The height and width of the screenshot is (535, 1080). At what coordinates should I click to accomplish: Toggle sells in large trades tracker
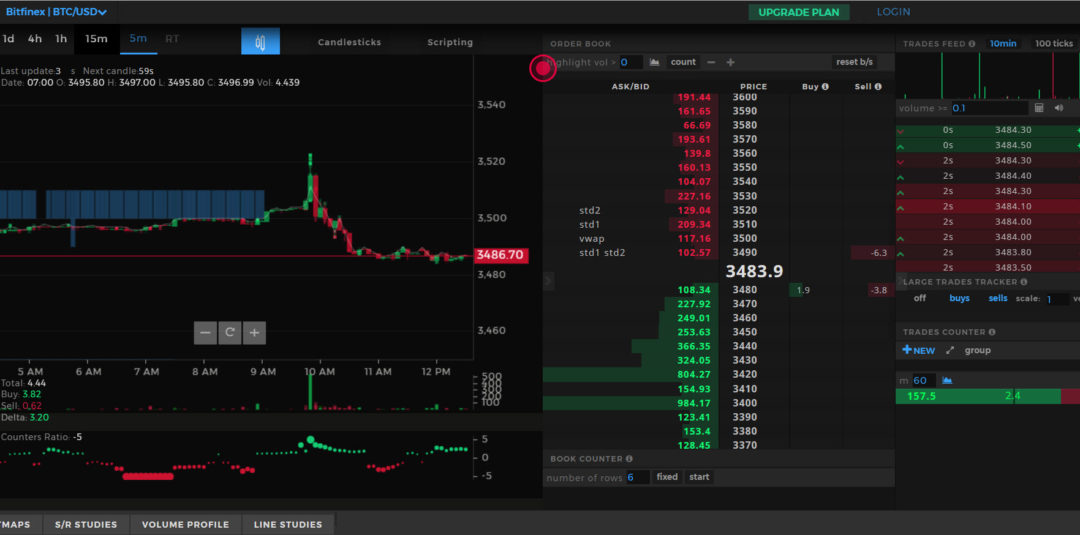pyautogui.click(x=997, y=298)
